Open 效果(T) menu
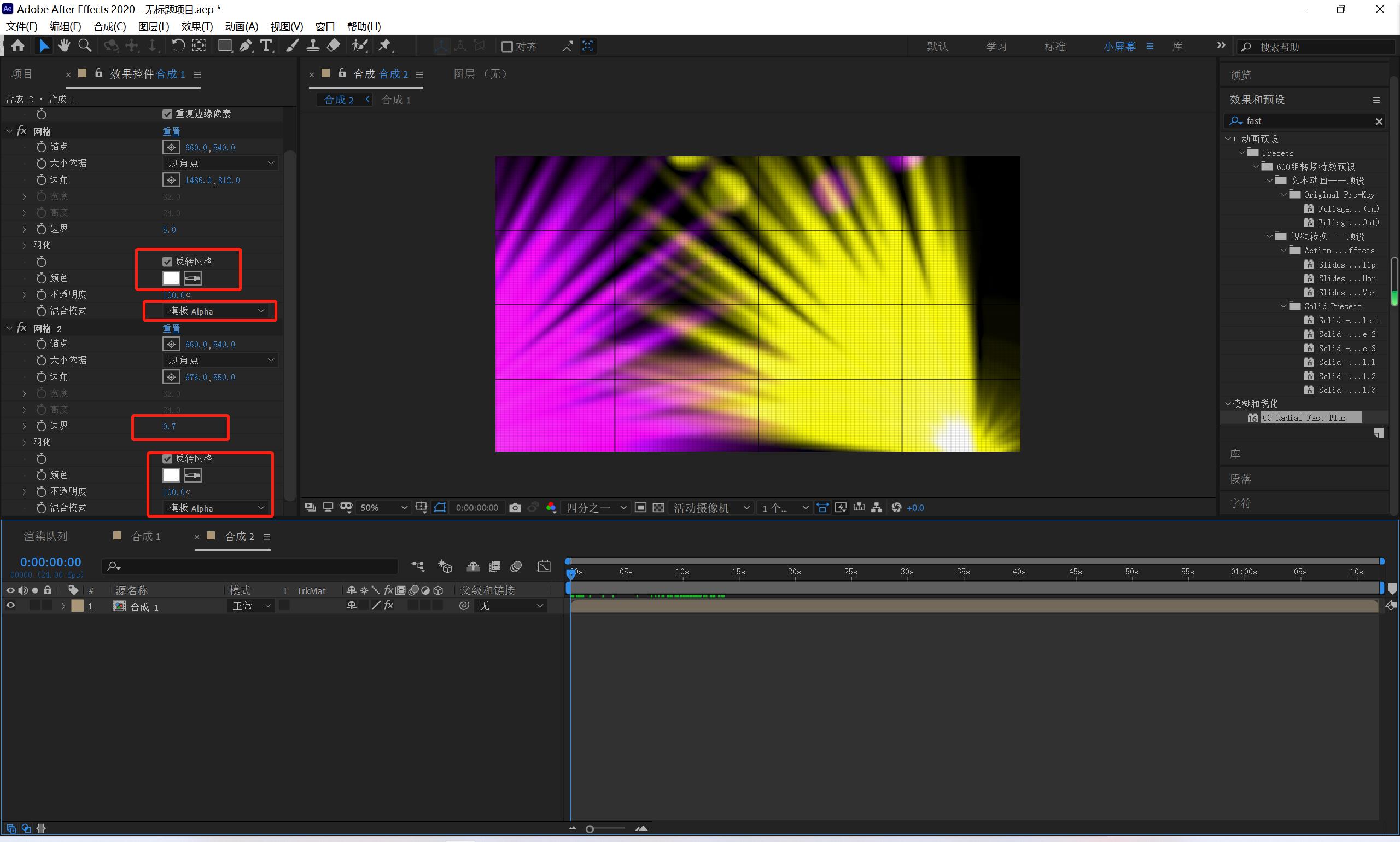The width and height of the screenshot is (1400, 842). tap(197, 27)
